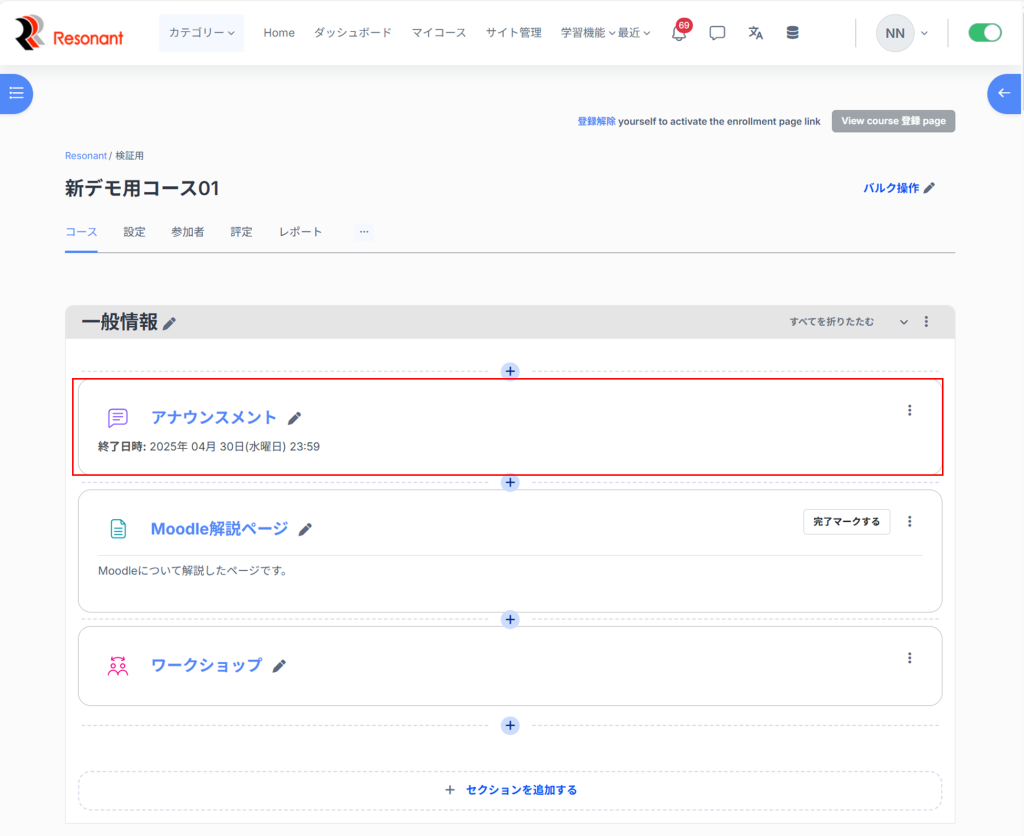The image size is (1024, 836).
Task: Open the right block drawer arrow
Action: coord(1005,93)
